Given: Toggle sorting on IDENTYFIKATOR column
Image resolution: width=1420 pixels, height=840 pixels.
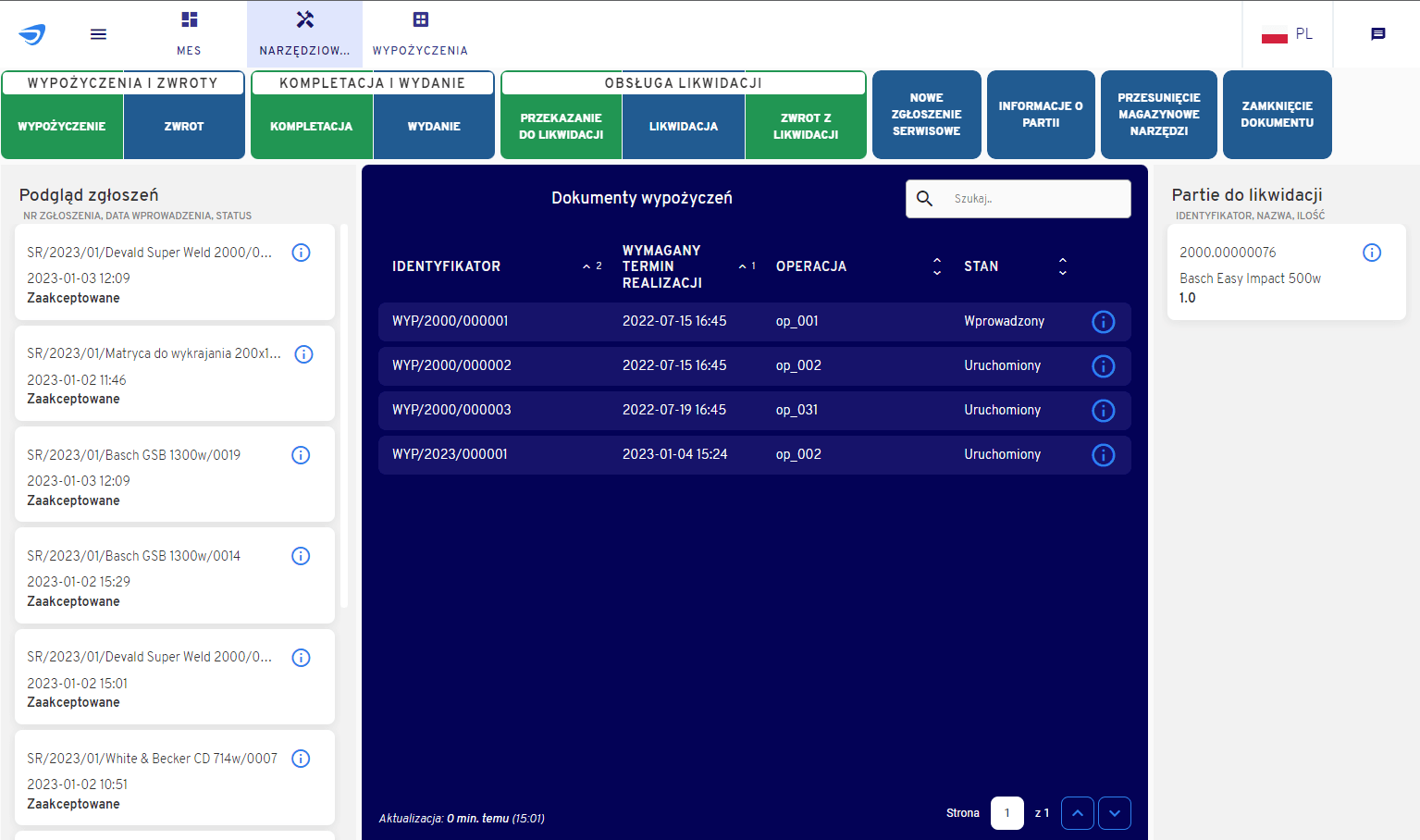Looking at the screenshot, I should [x=591, y=266].
